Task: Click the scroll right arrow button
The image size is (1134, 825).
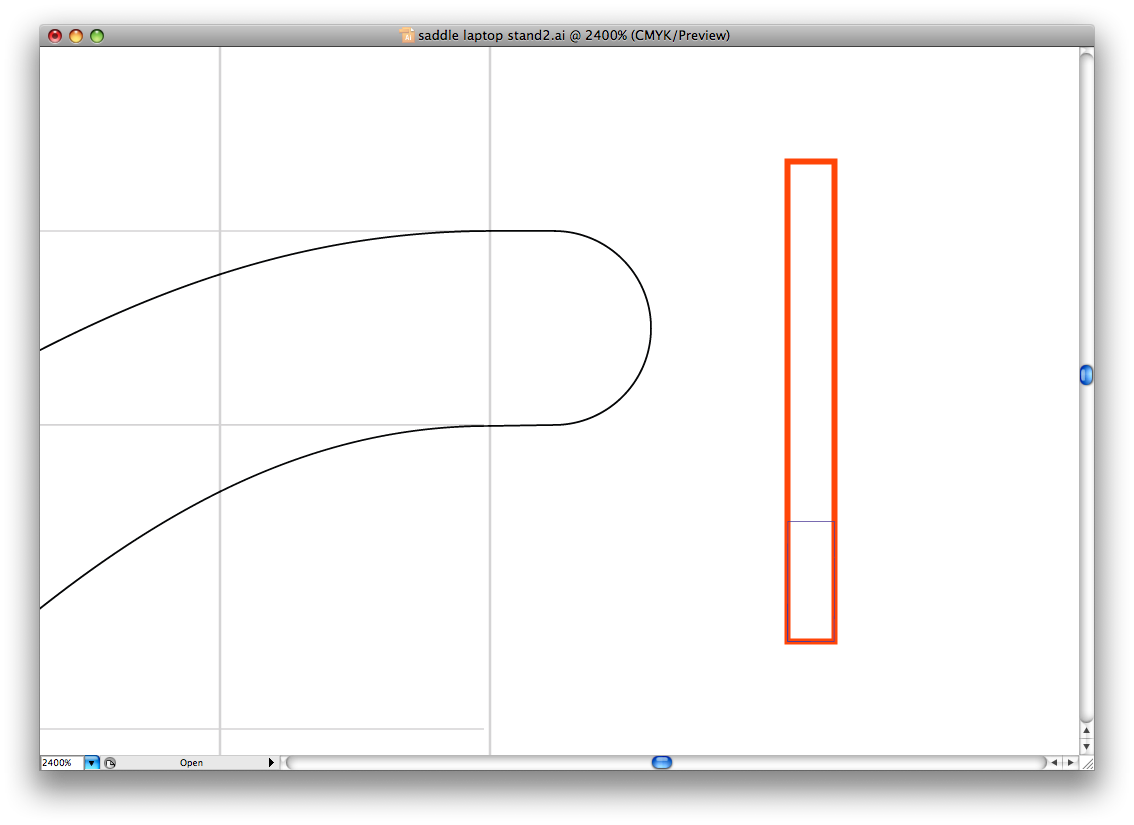Action: 1070,762
